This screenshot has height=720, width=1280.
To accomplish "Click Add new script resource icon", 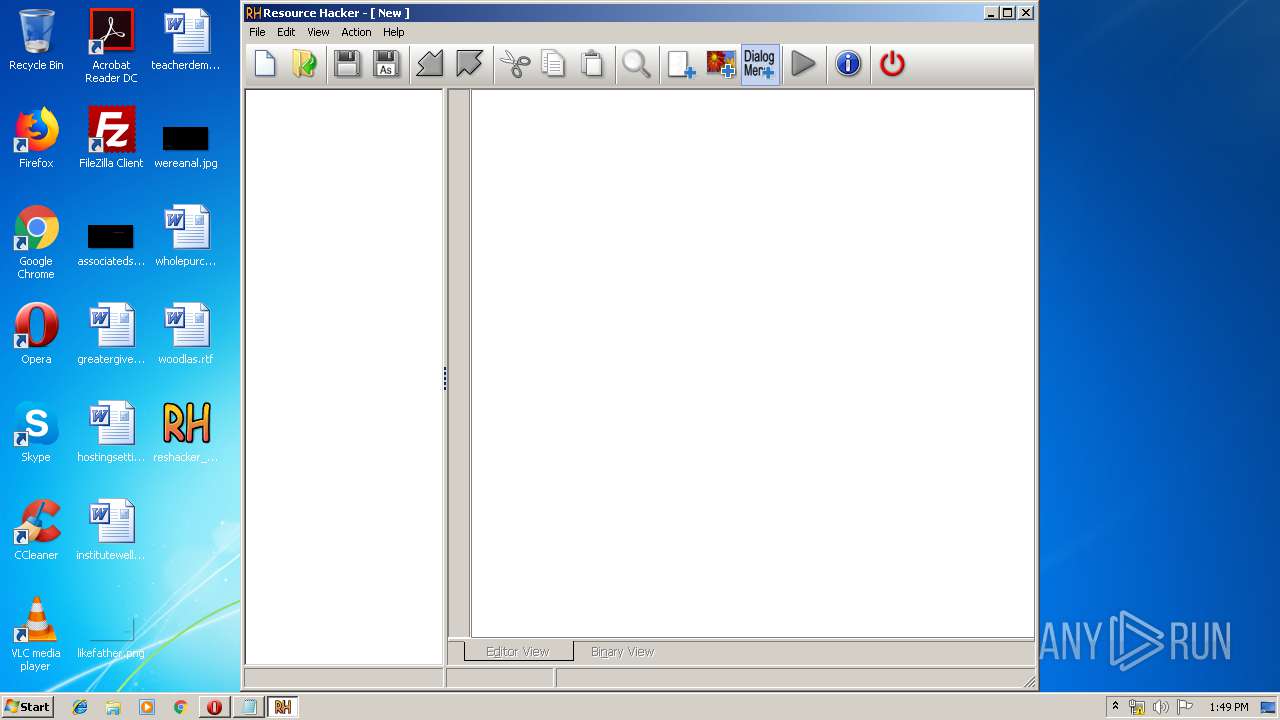I will tap(681, 64).
